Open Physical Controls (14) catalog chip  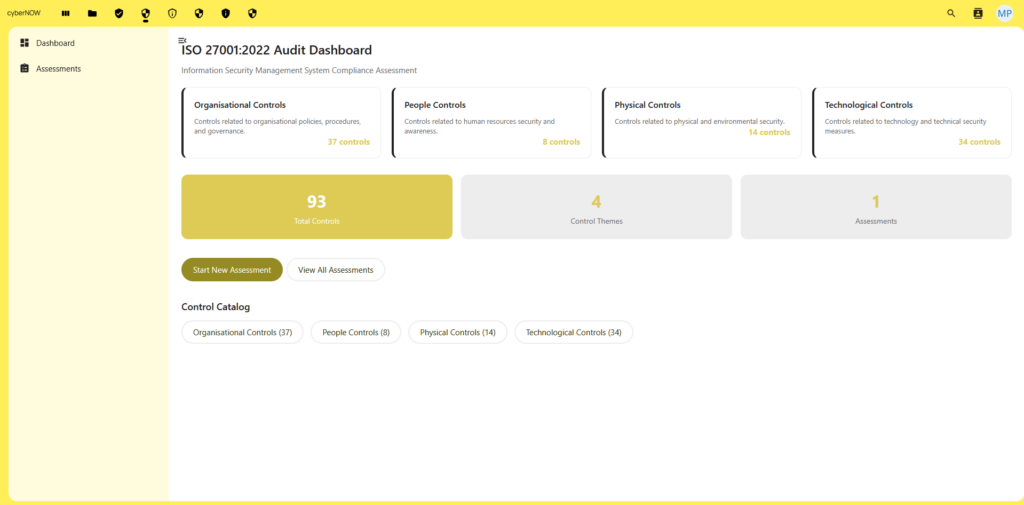(x=457, y=332)
